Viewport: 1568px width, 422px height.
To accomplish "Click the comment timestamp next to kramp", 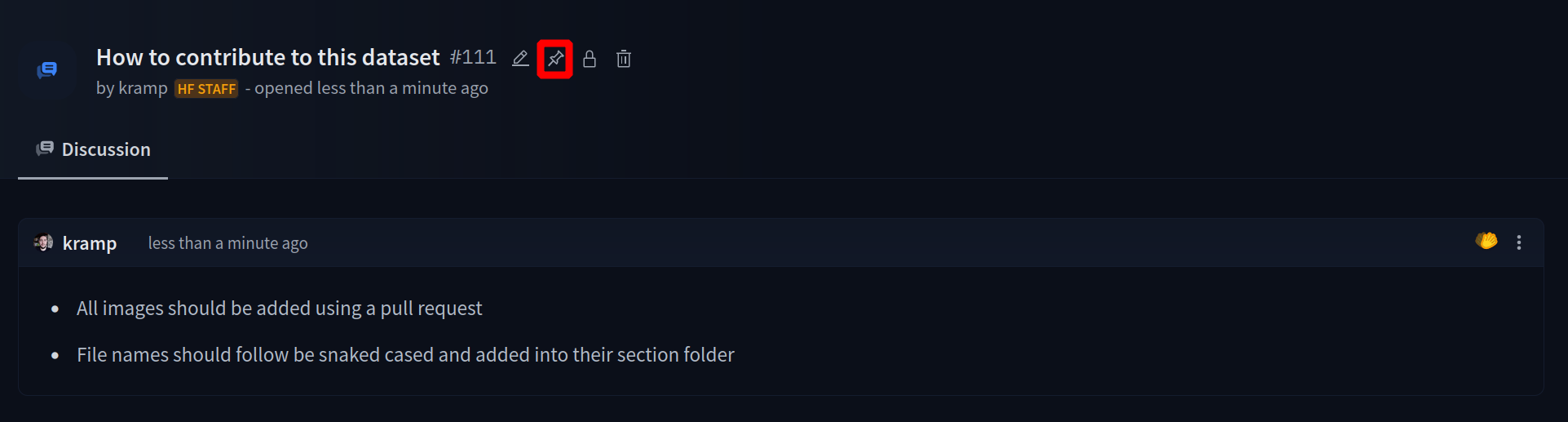I will point(227,243).
